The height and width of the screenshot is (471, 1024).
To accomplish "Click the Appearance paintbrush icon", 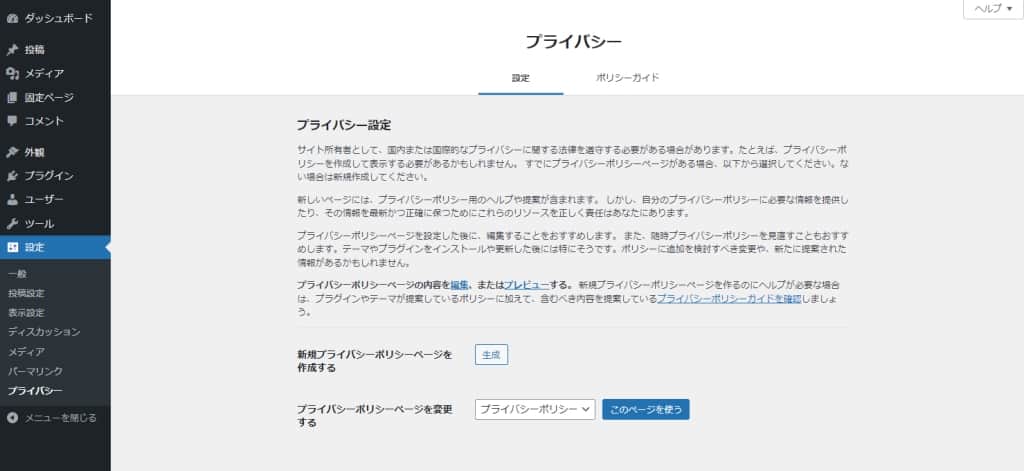I will tap(12, 152).
